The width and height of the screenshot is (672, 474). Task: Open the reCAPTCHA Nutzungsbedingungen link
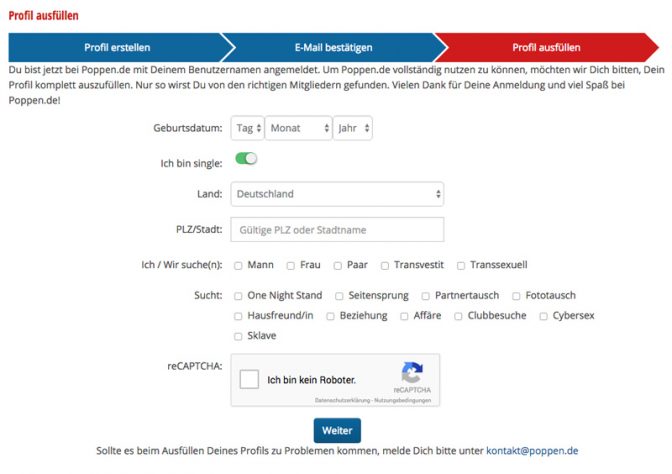pyautogui.click(x=402, y=400)
